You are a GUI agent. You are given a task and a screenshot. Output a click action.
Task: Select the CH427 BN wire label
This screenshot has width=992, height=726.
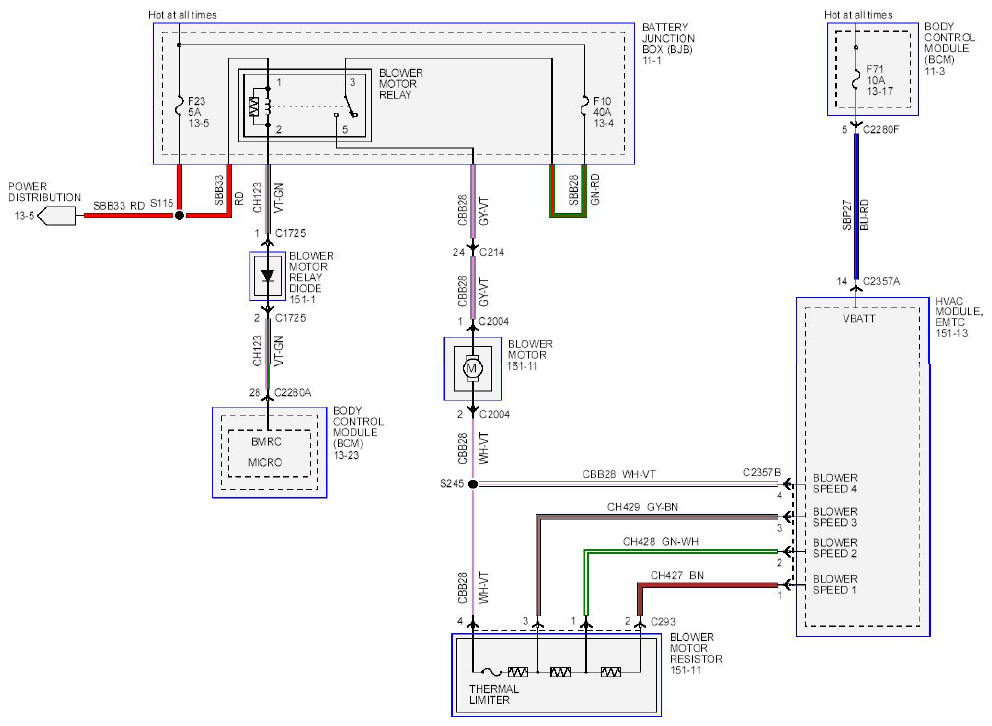click(x=677, y=575)
